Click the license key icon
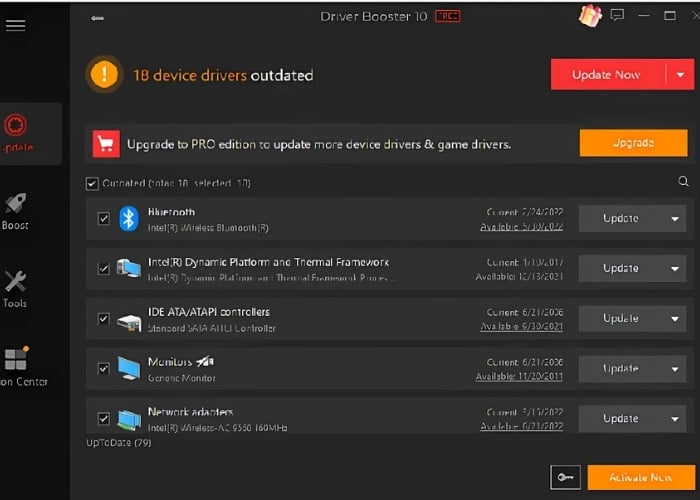This screenshot has height=500, width=700. [x=565, y=478]
